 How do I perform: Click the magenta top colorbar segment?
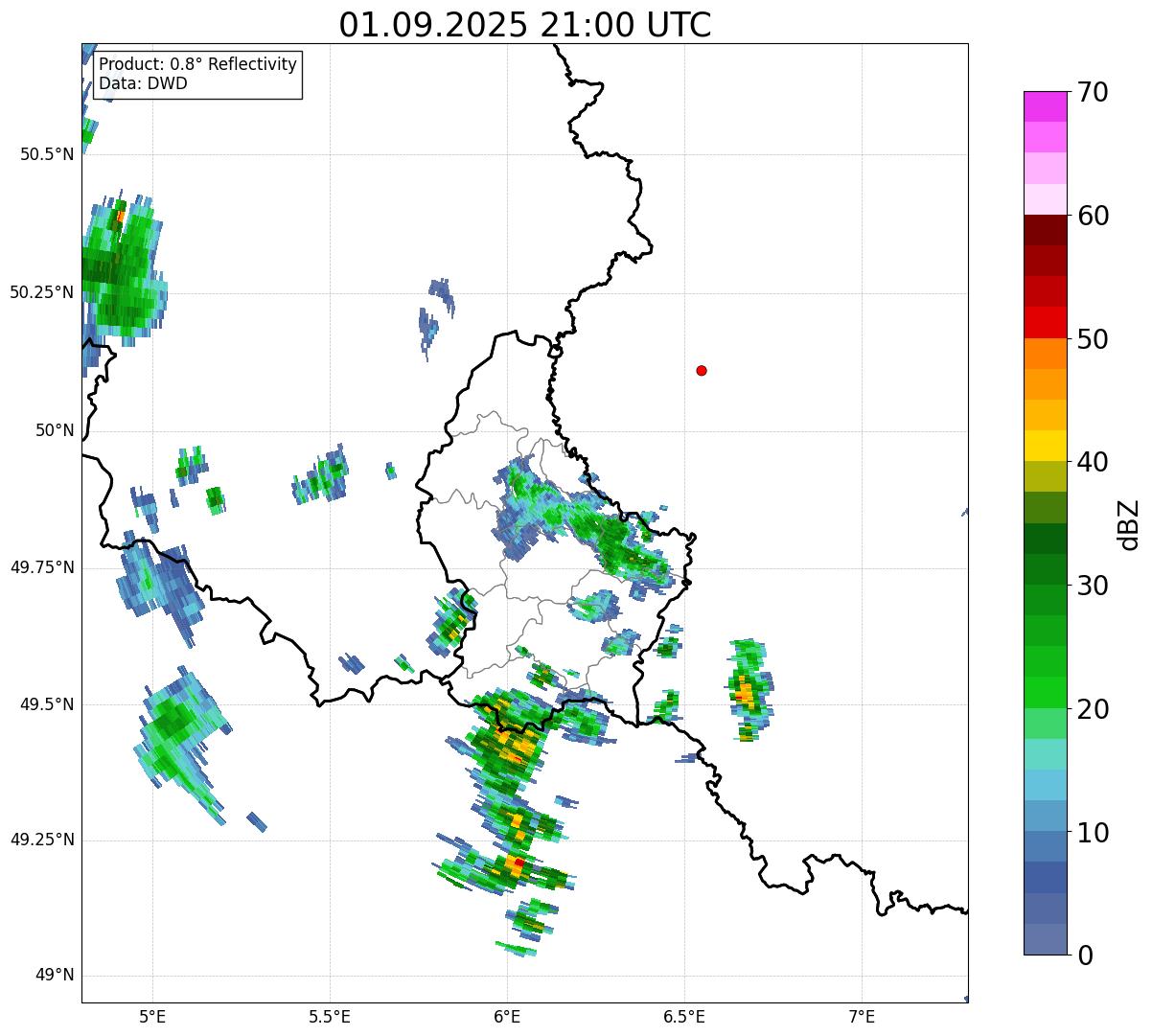coord(1045,106)
